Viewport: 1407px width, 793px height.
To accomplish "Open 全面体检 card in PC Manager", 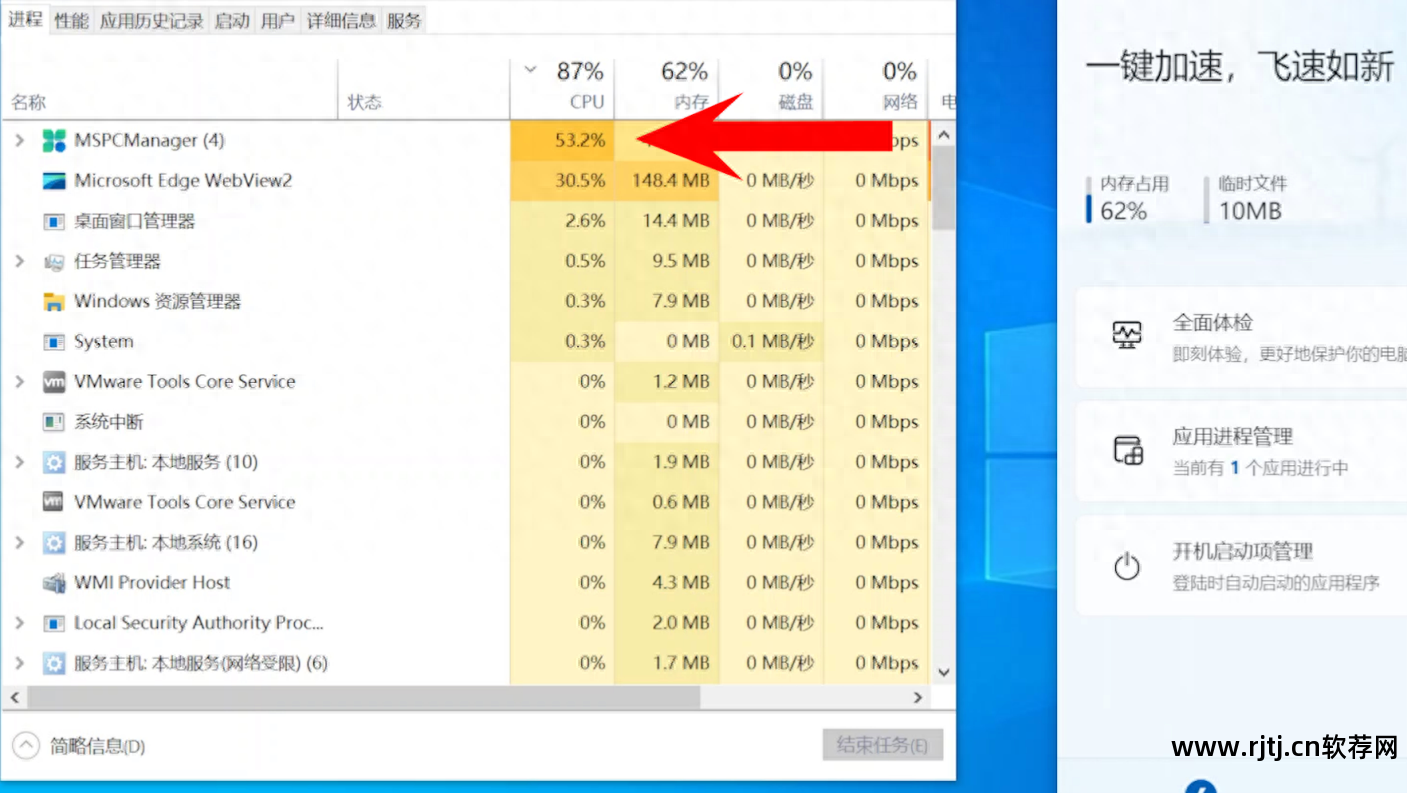I will pos(1242,337).
